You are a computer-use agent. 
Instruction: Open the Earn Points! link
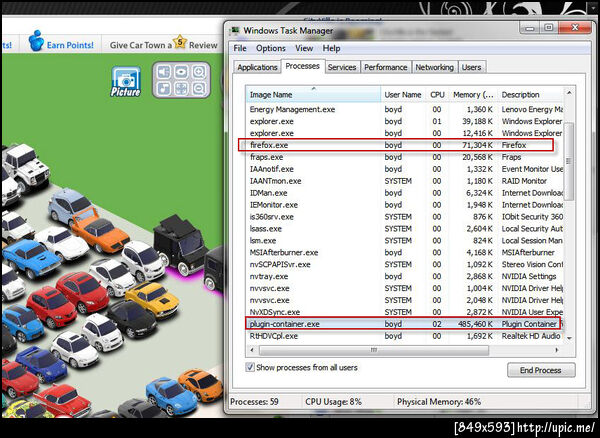pyautogui.click(x=70, y=45)
